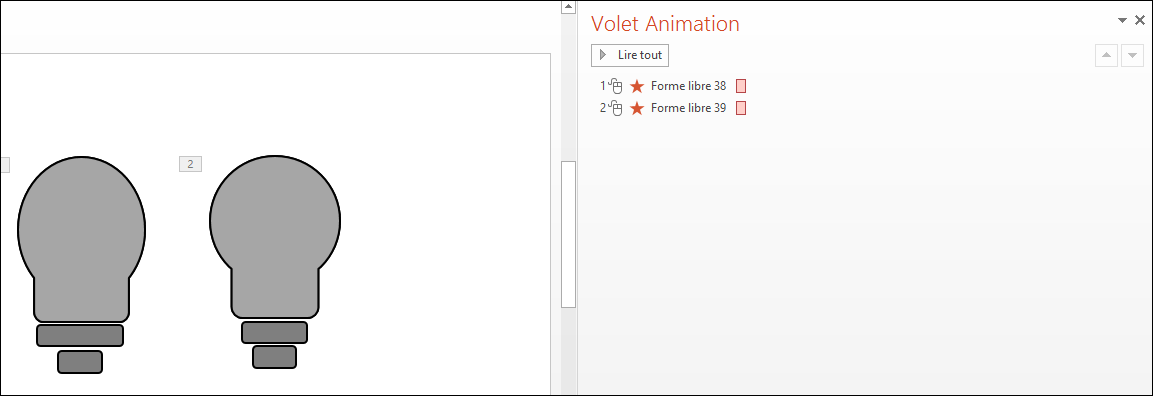Select the right bulb's upper base rectangle
1153x396 pixels.
coord(274,332)
